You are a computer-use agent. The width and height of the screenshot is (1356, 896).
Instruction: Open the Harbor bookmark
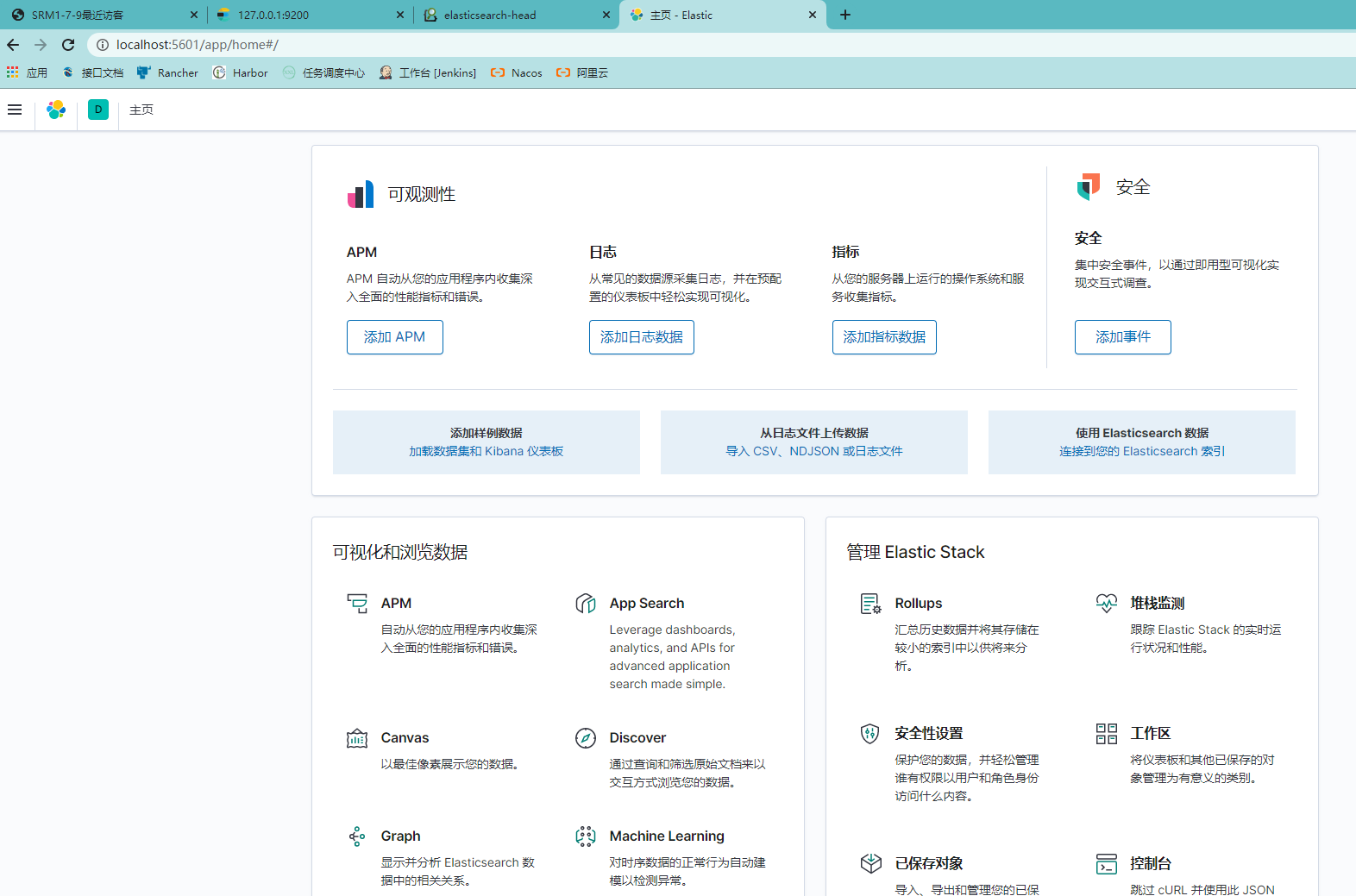pyautogui.click(x=241, y=73)
